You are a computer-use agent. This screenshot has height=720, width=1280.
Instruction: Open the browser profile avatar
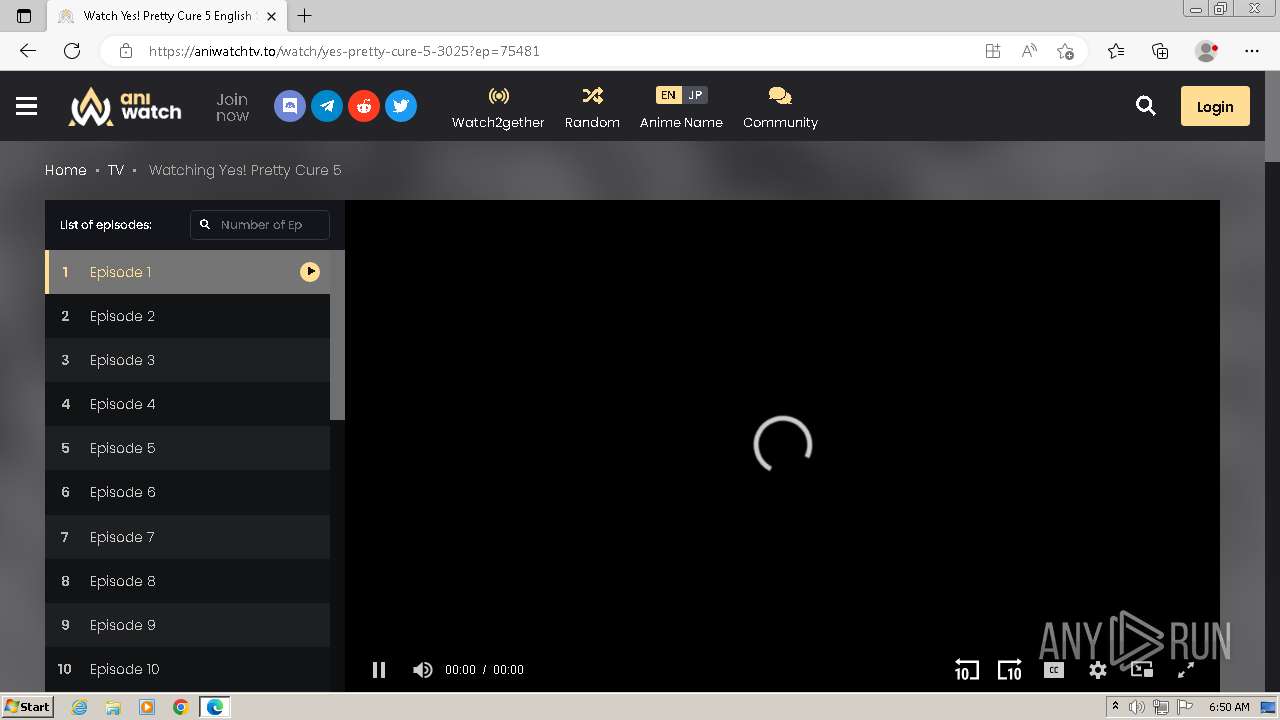1207,51
